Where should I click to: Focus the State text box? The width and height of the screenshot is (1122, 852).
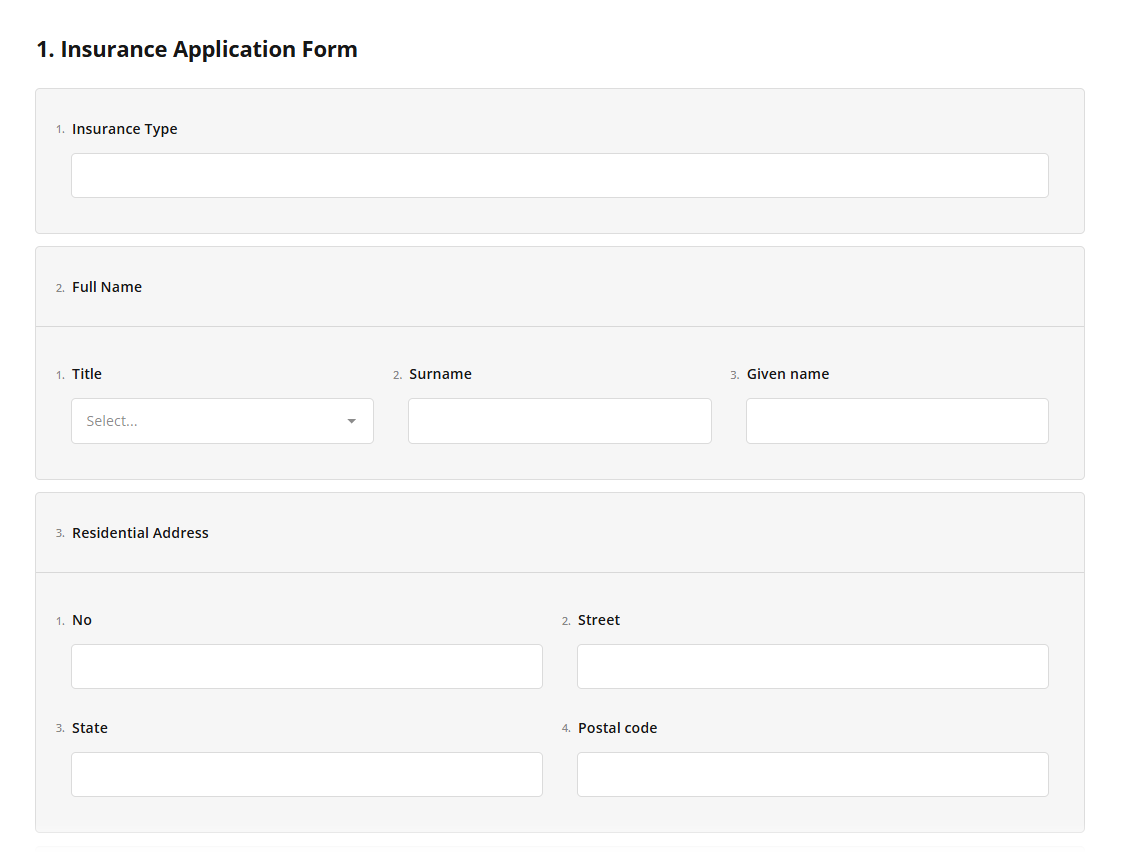click(x=306, y=774)
